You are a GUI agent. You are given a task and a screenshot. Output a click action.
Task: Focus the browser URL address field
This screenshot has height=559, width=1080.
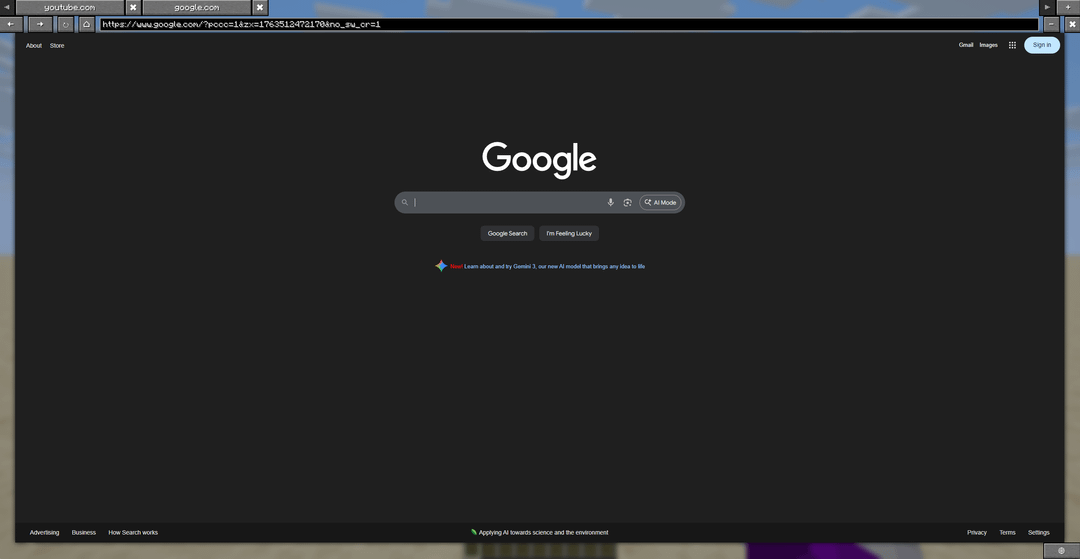tap(568, 24)
